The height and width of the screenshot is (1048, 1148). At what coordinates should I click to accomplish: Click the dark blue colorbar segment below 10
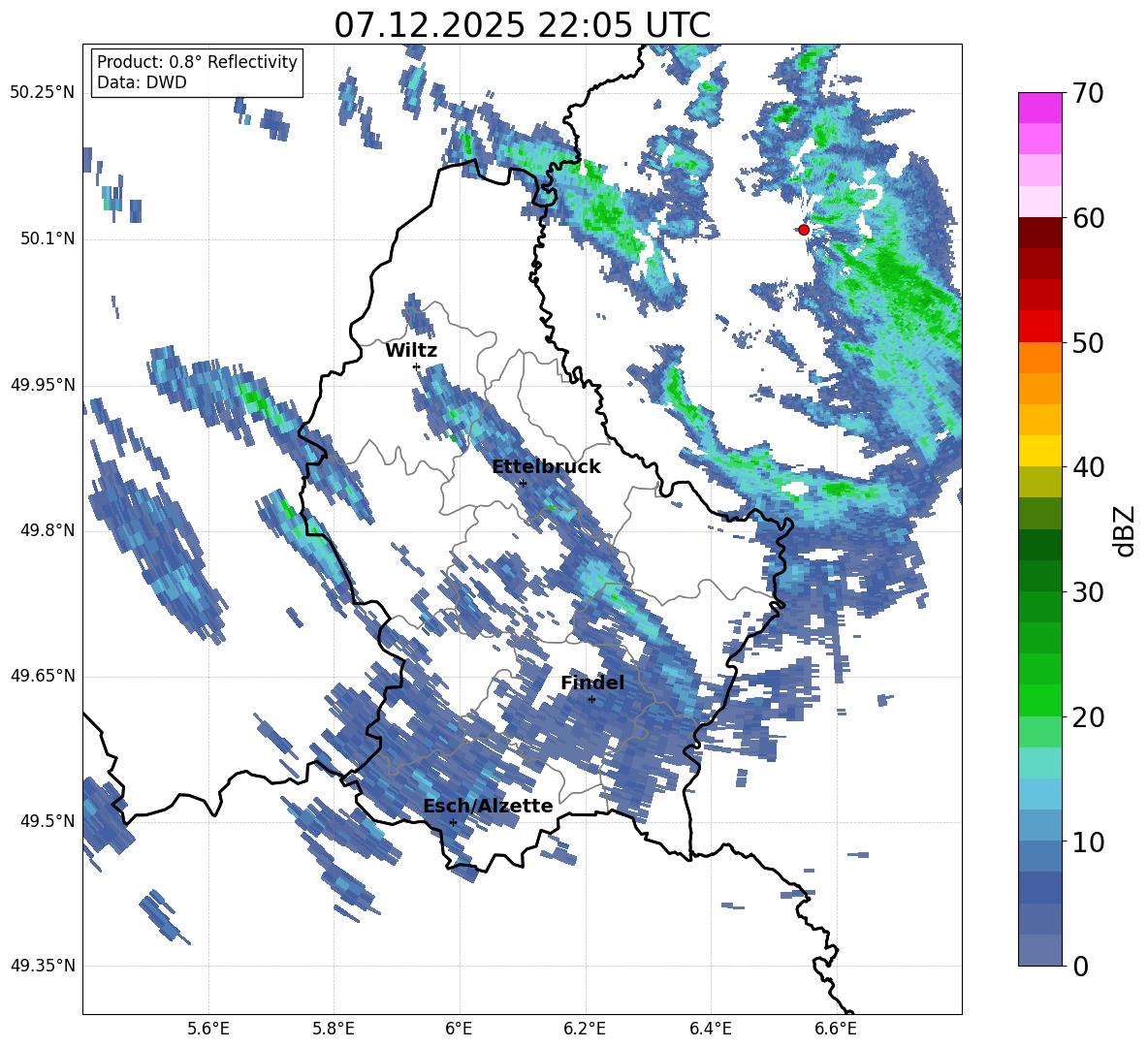point(1039,887)
